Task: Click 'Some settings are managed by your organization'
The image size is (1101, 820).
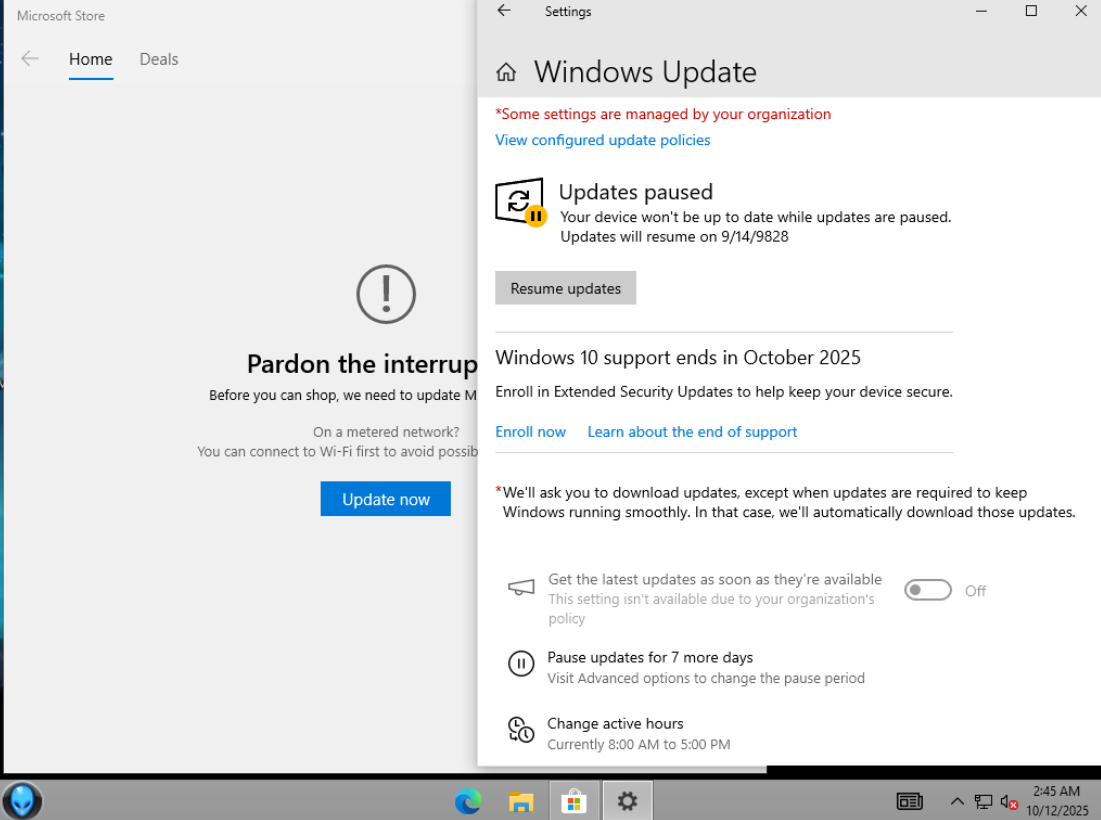Action: [x=663, y=114]
